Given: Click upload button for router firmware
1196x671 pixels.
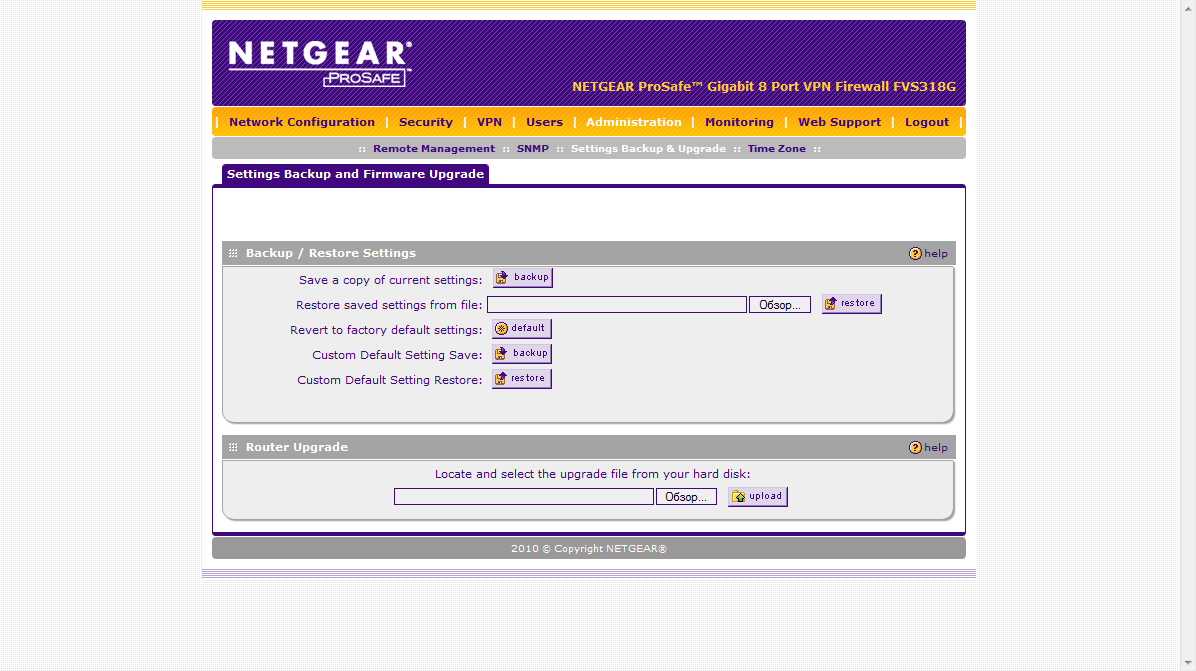Looking at the screenshot, I should (757, 496).
